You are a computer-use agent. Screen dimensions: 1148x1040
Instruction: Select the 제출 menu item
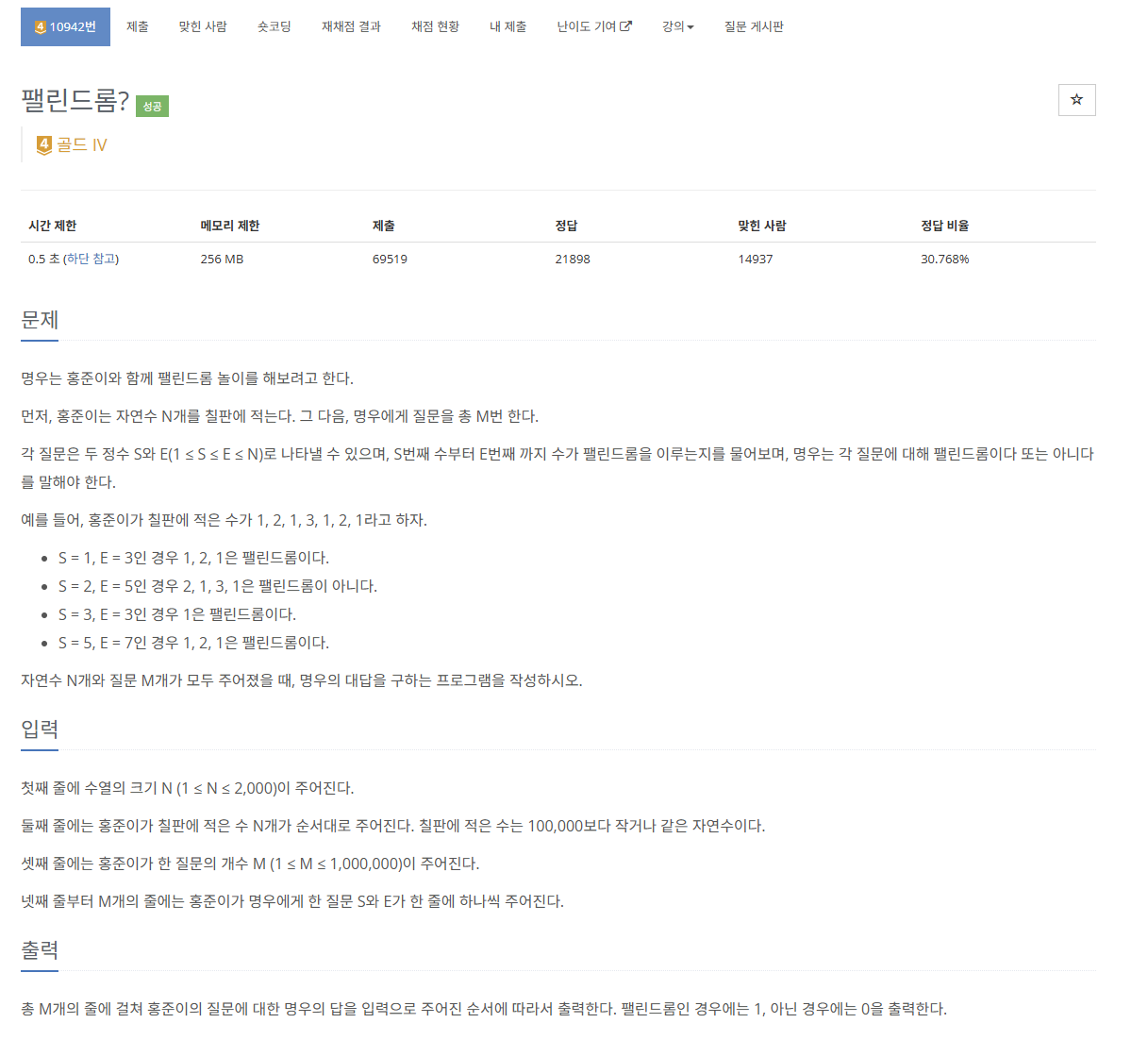click(137, 26)
